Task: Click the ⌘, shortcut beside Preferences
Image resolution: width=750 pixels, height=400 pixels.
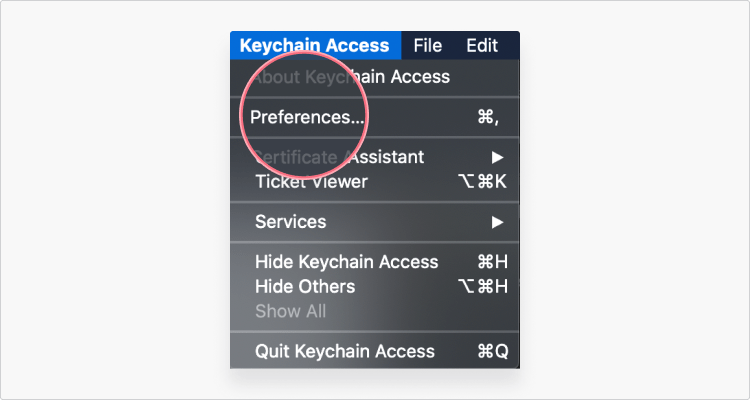Action: click(488, 118)
